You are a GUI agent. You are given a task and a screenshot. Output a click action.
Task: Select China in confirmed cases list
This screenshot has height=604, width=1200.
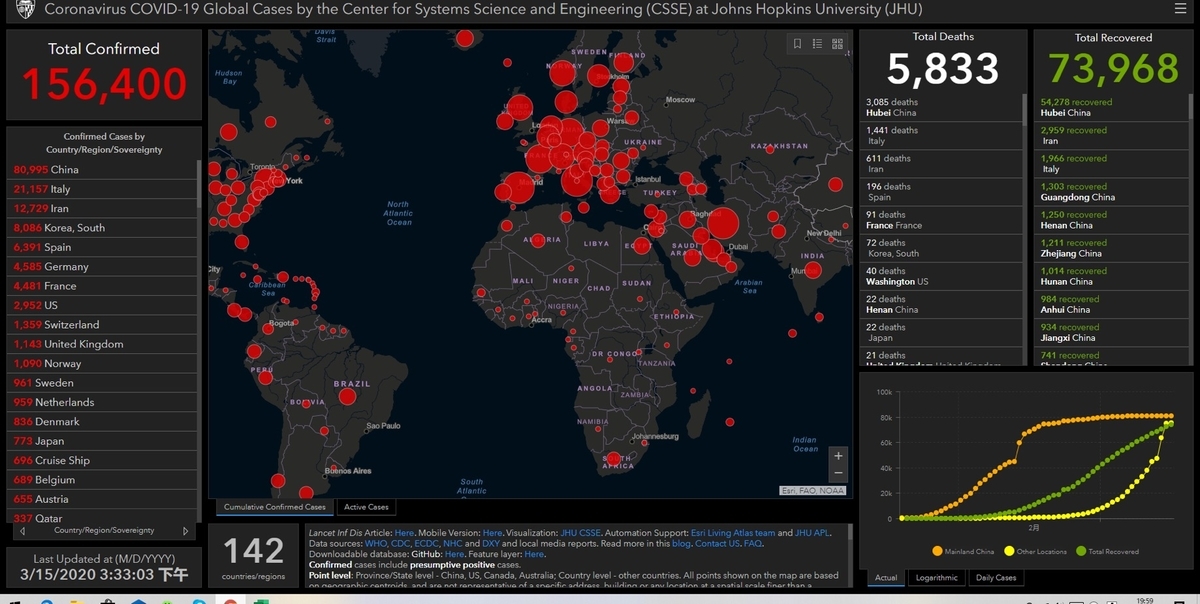point(103,169)
